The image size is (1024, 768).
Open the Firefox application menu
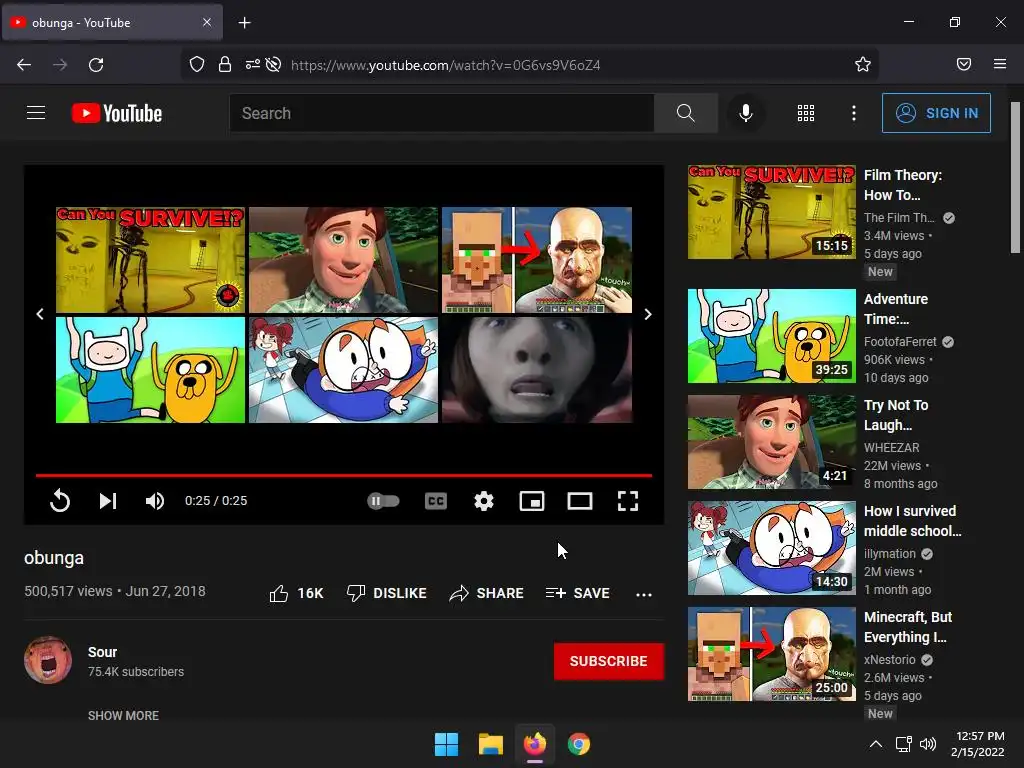pyautogui.click(x=1000, y=64)
